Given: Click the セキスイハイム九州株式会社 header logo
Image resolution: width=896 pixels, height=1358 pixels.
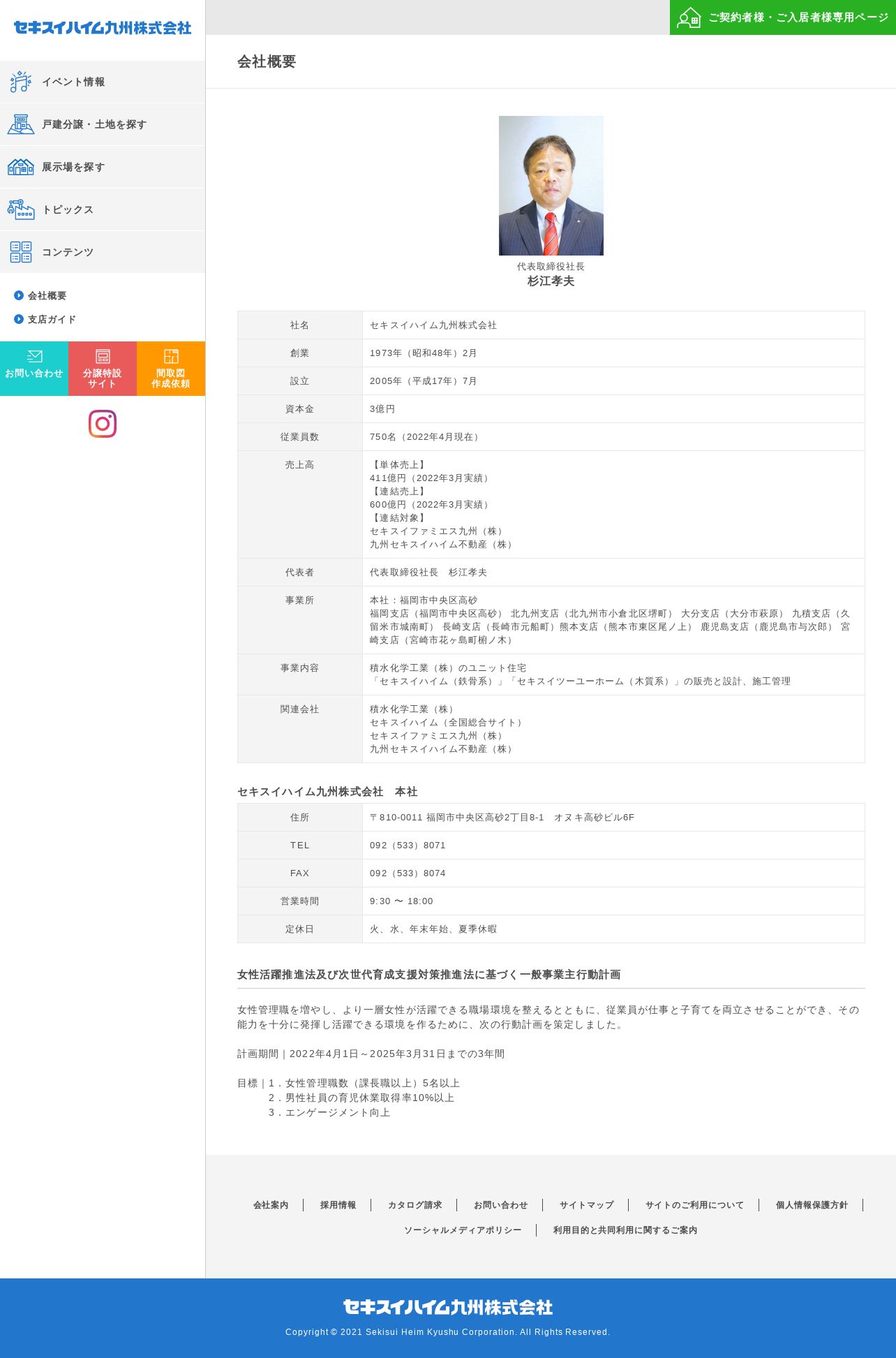Looking at the screenshot, I should coord(103,28).
